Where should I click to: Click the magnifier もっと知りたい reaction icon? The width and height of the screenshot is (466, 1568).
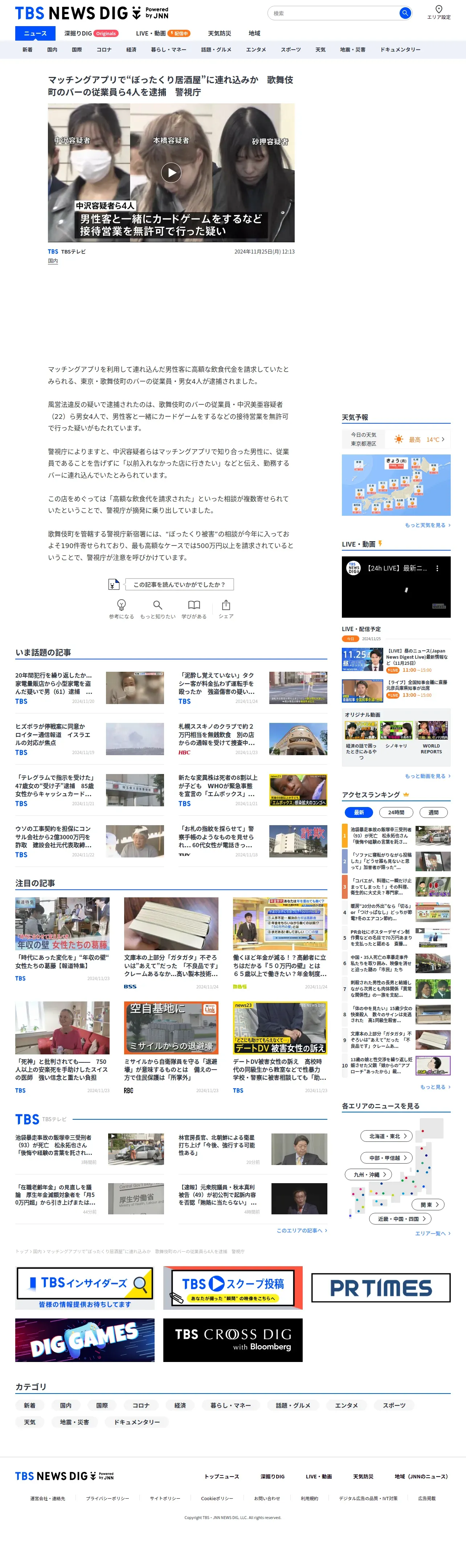click(158, 604)
